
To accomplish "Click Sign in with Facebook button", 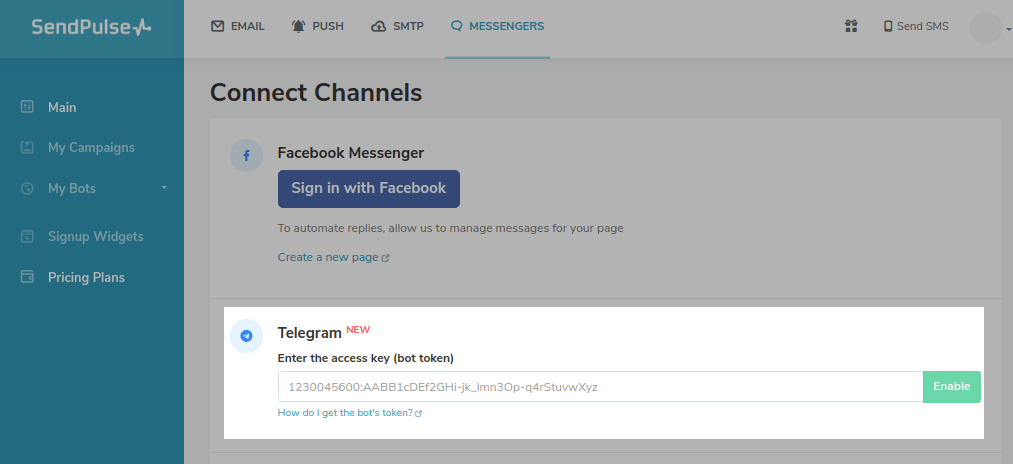I will tap(369, 189).
